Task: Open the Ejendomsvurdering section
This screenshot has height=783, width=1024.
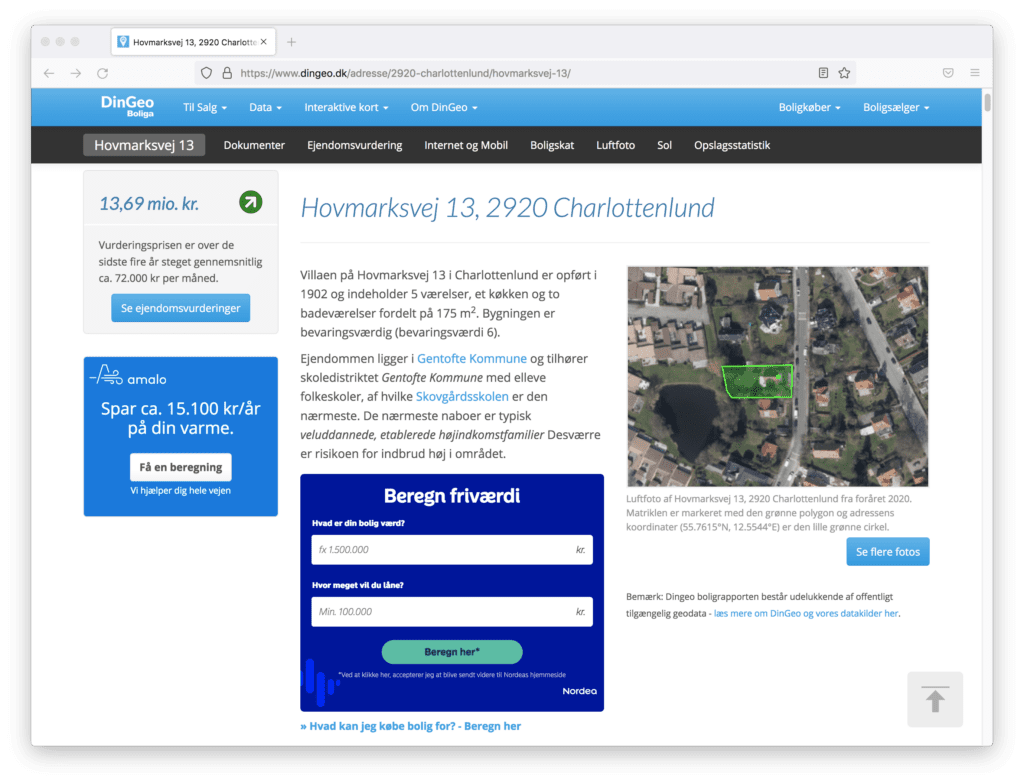Action: [355, 145]
